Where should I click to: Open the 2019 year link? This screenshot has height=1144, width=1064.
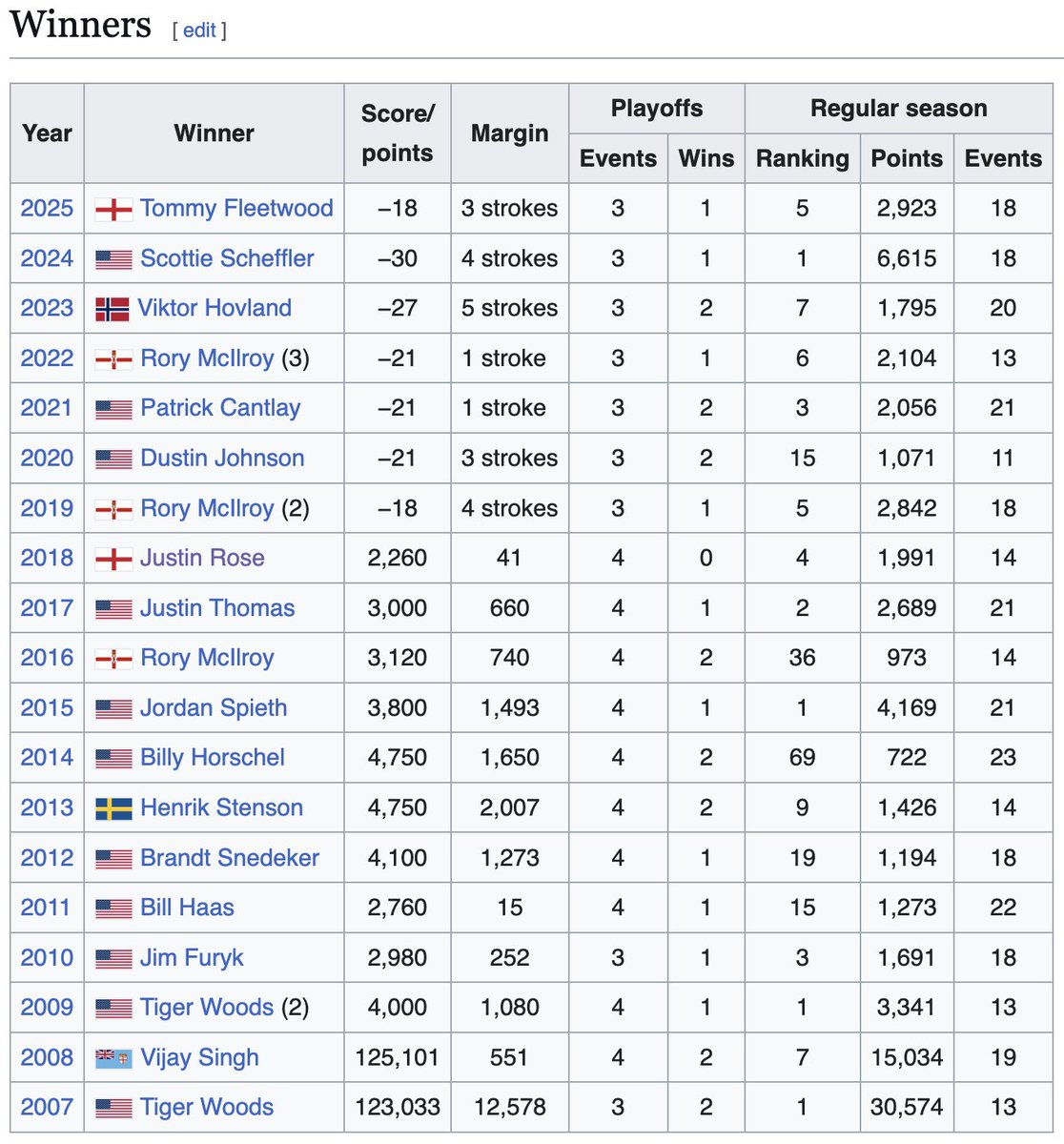tap(47, 508)
